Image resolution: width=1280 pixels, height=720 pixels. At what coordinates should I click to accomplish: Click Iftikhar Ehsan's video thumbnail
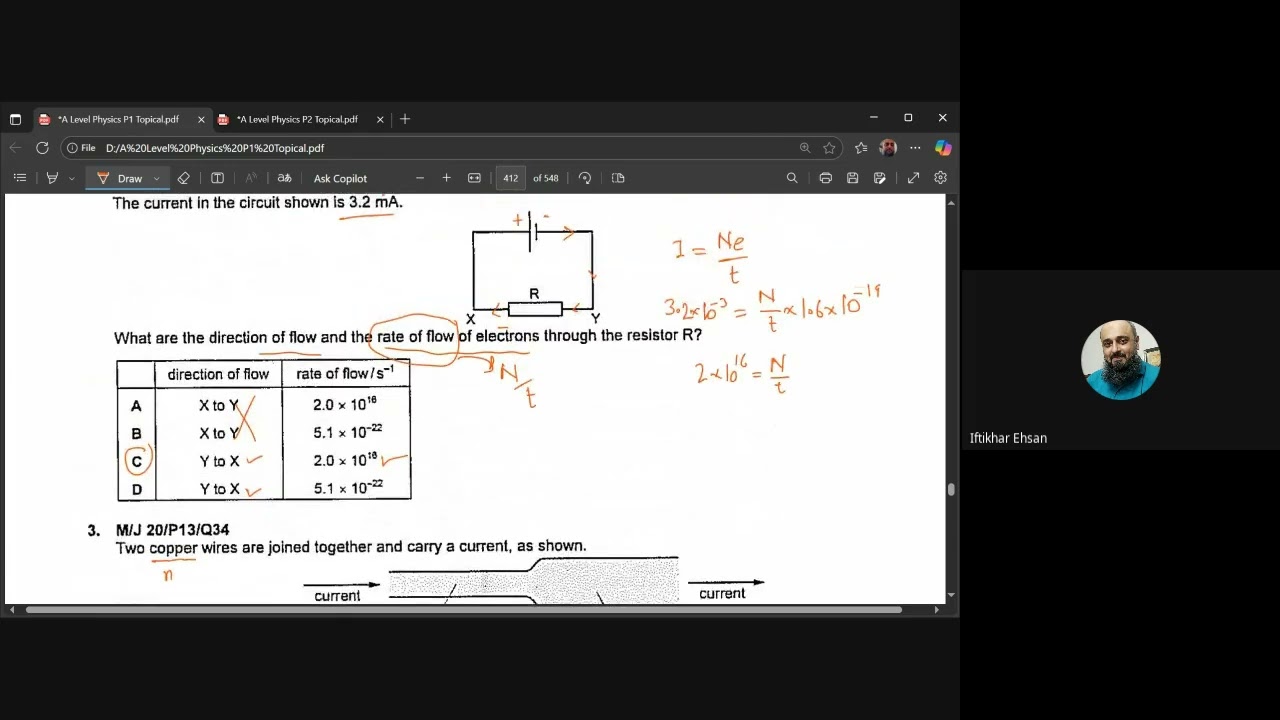[x=1120, y=360]
